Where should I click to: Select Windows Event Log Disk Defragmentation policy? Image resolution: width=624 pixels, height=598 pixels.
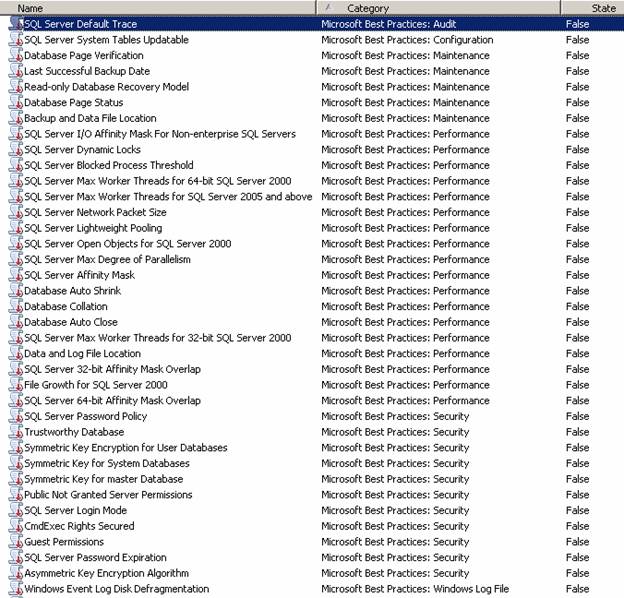[117, 589]
